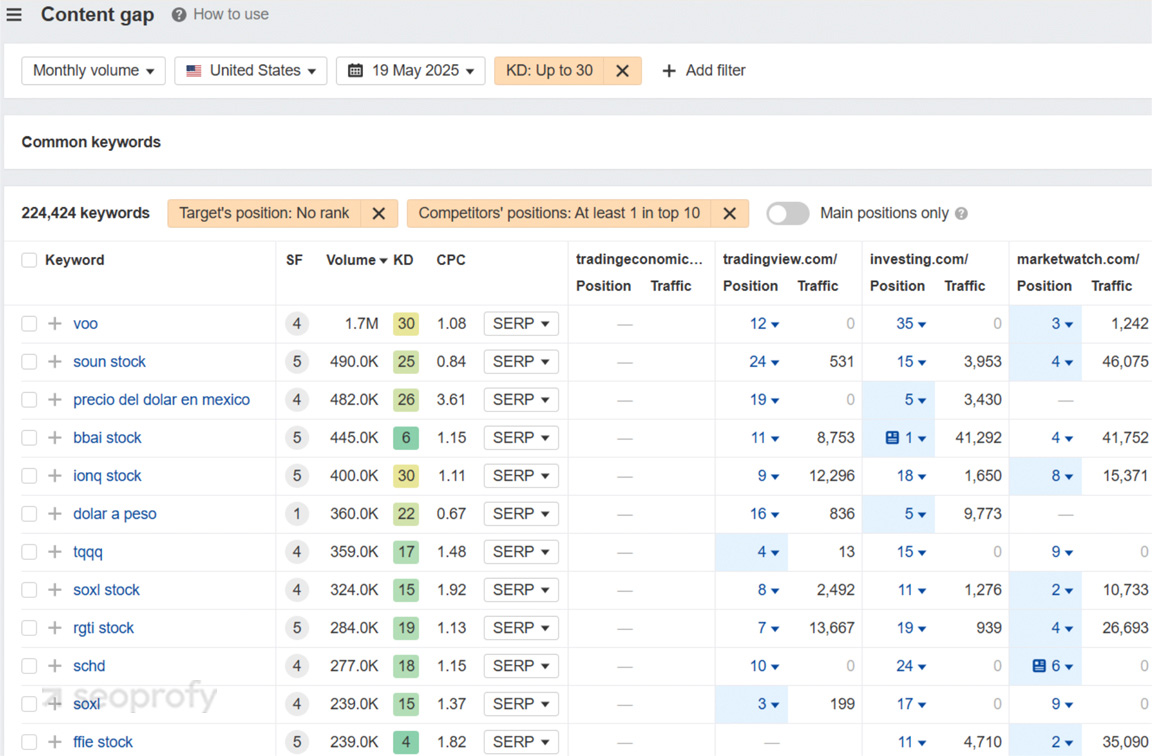1152x756 pixels.
Task: Remove the Competitors' positions filter
Action: [x=730, y=213]
